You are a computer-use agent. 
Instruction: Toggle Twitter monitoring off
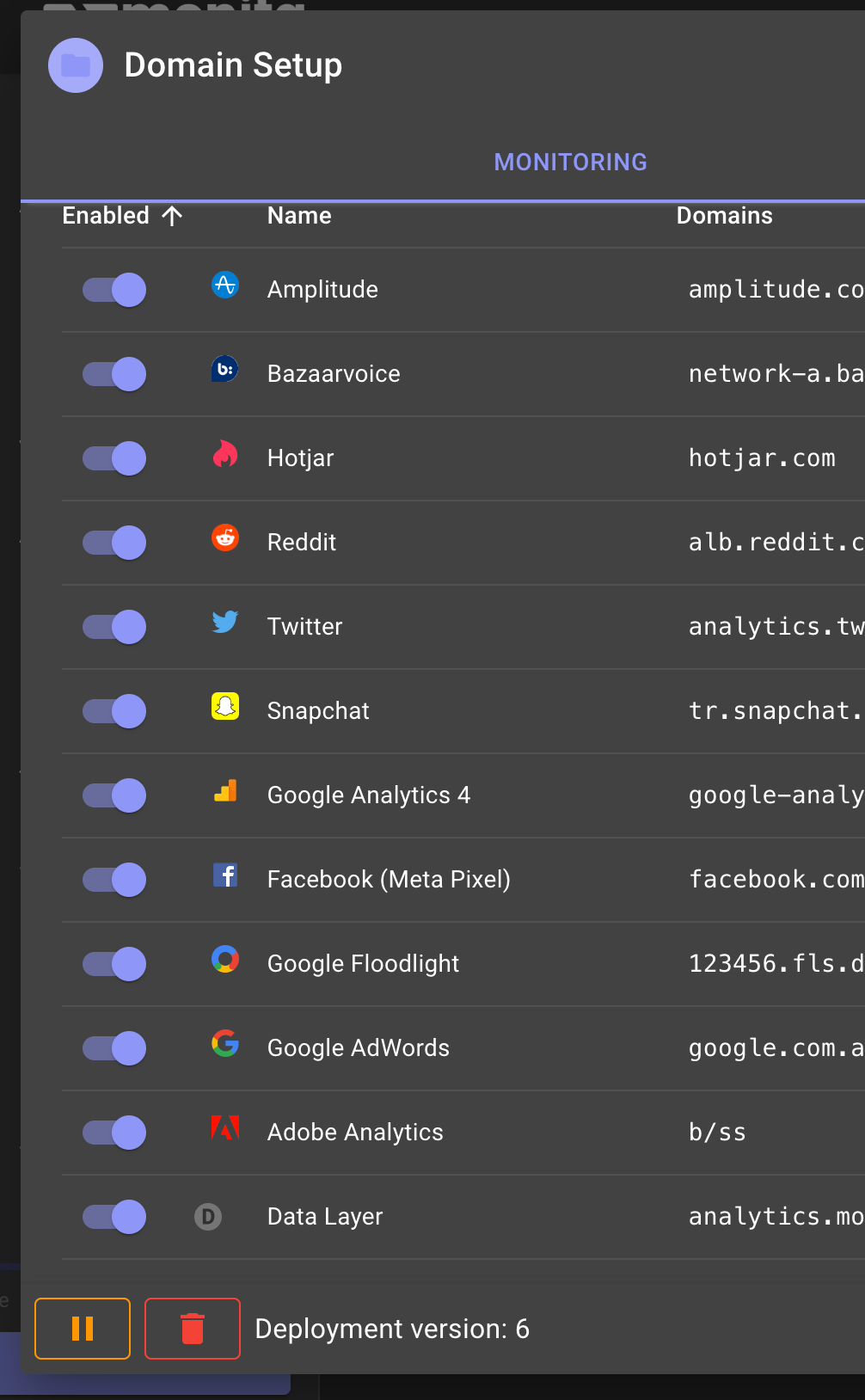(114, 627)
